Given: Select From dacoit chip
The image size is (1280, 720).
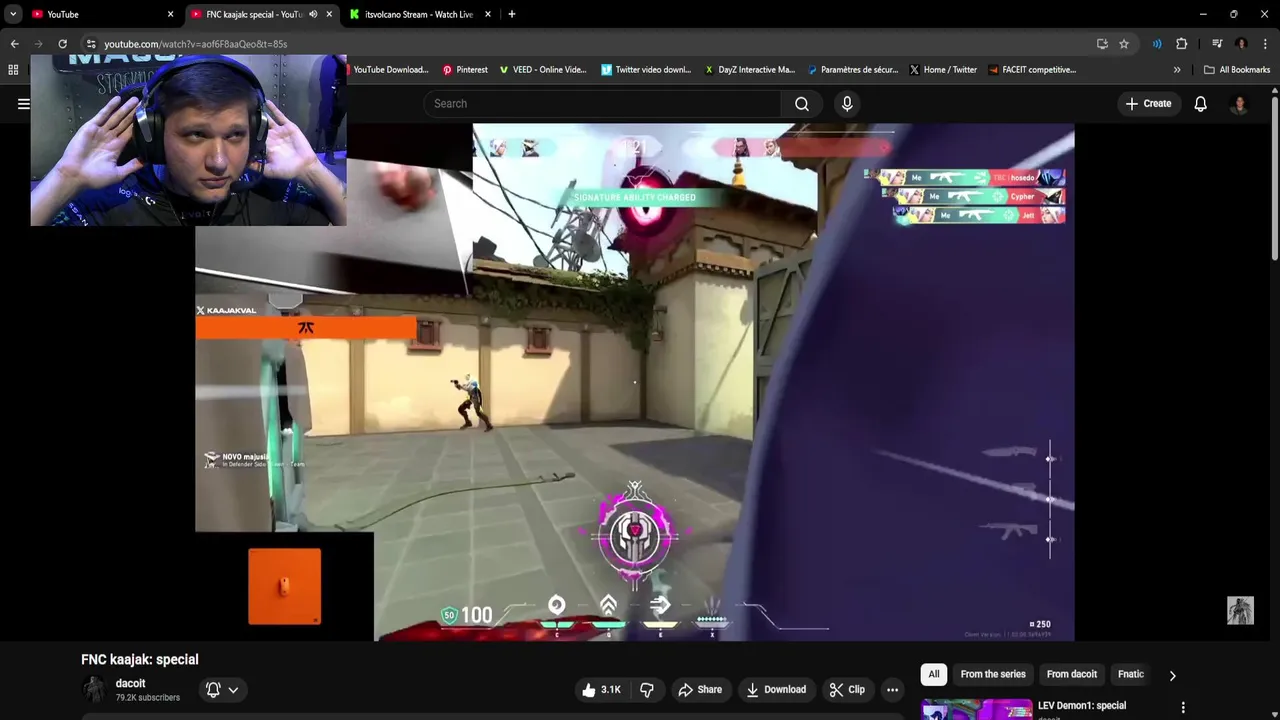Looking at the screenshot, I should [x=1072, y=675].
